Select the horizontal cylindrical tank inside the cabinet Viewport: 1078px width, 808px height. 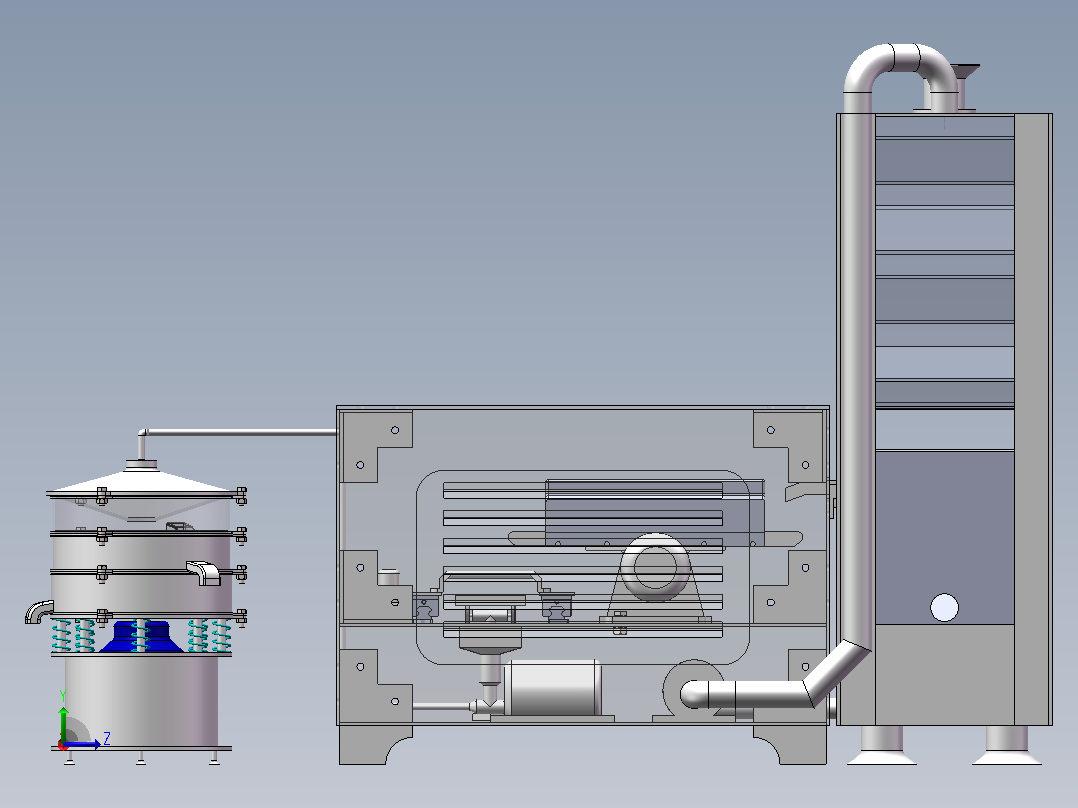coord(552,688)
